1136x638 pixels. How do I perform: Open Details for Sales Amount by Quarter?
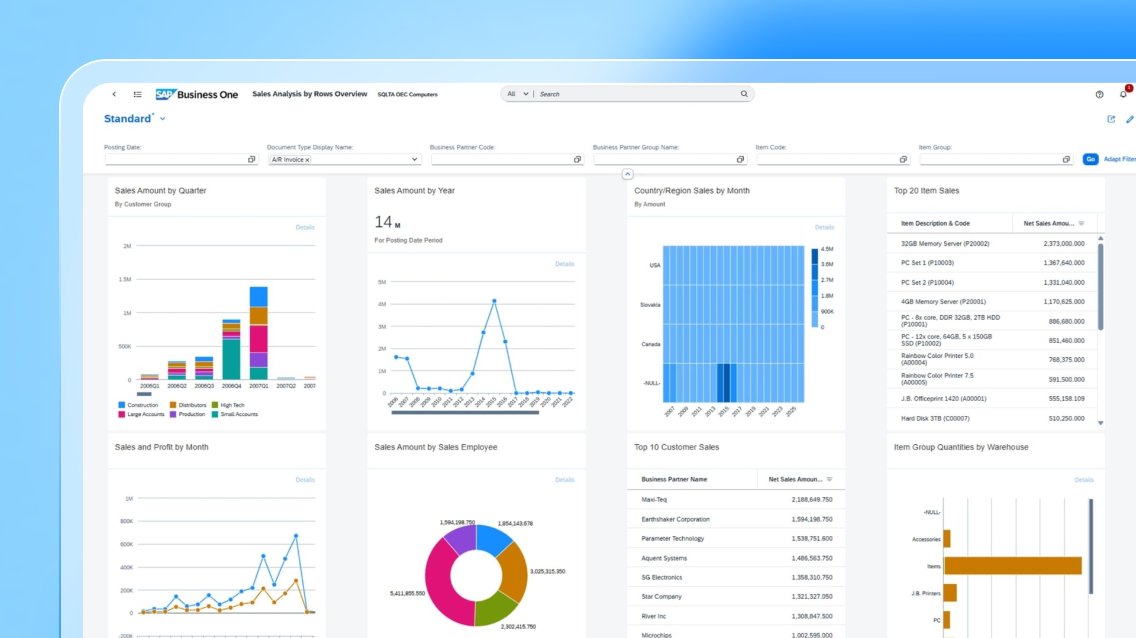[x=305, y=227]
